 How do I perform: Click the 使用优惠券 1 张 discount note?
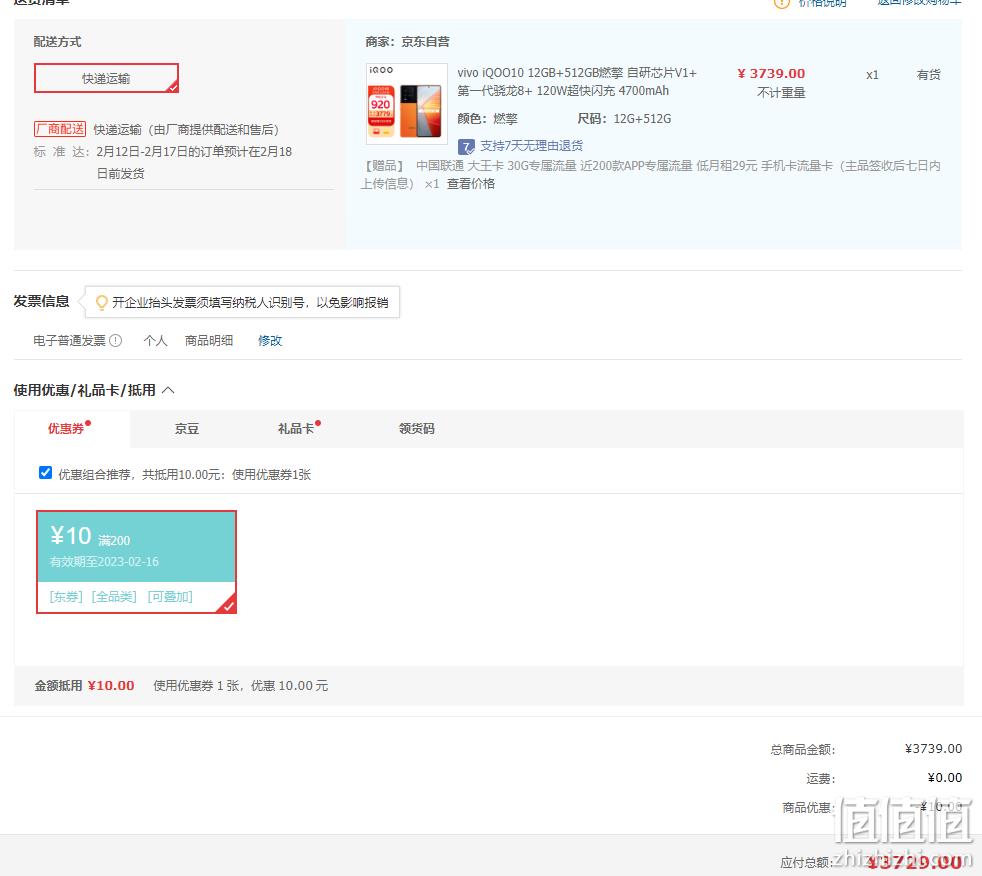(x=240, y=686)
